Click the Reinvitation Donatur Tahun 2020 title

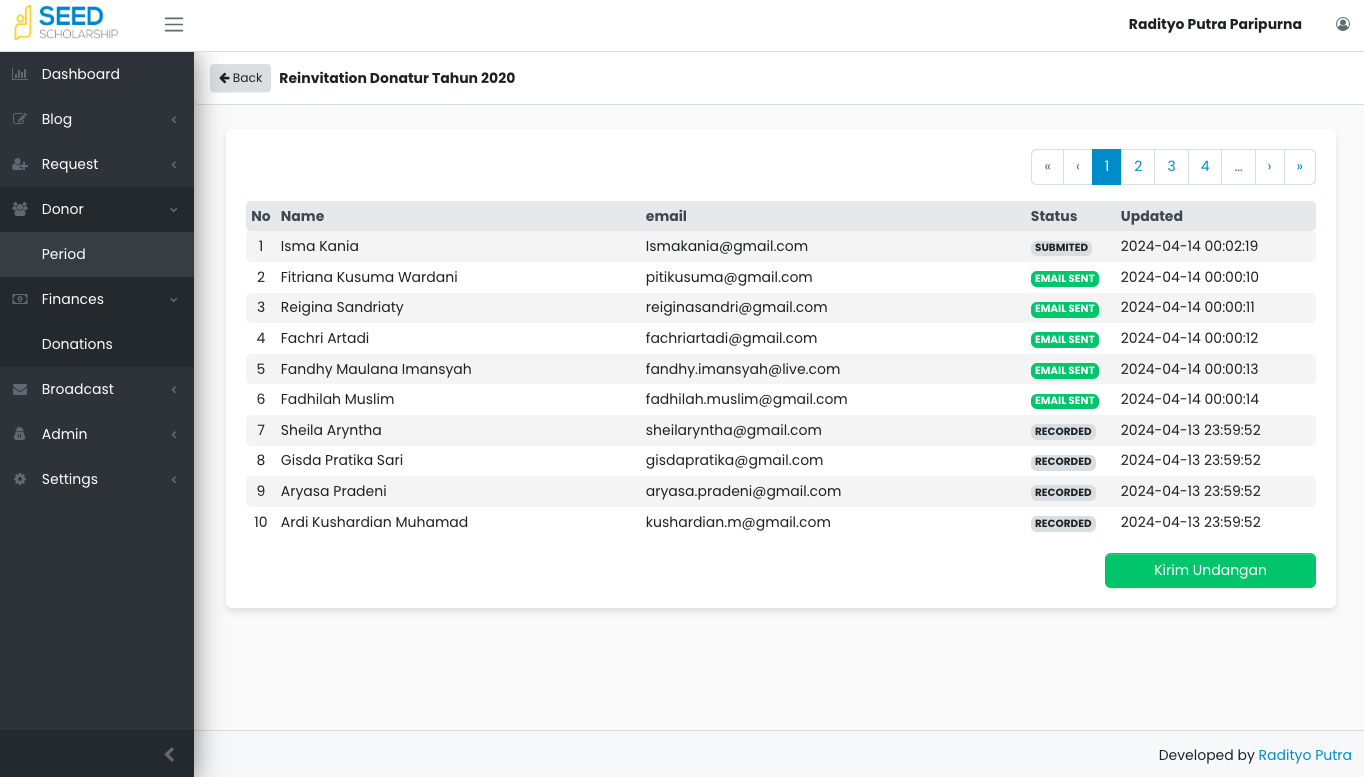397,78
